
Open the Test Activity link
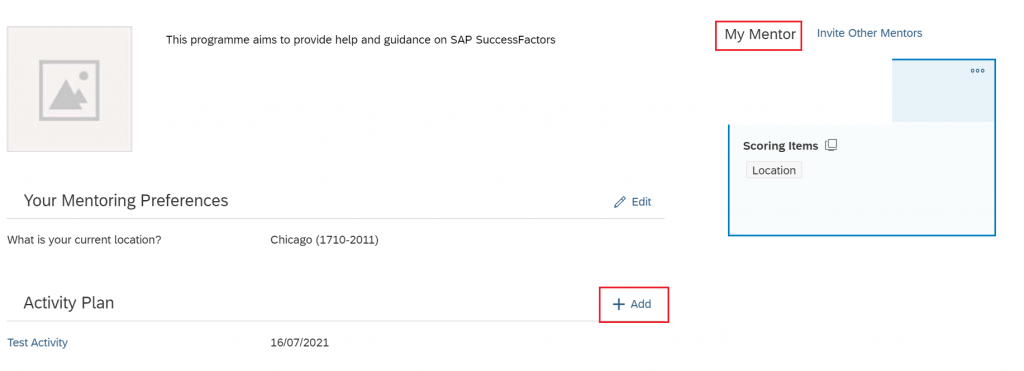tap(37, 342)
